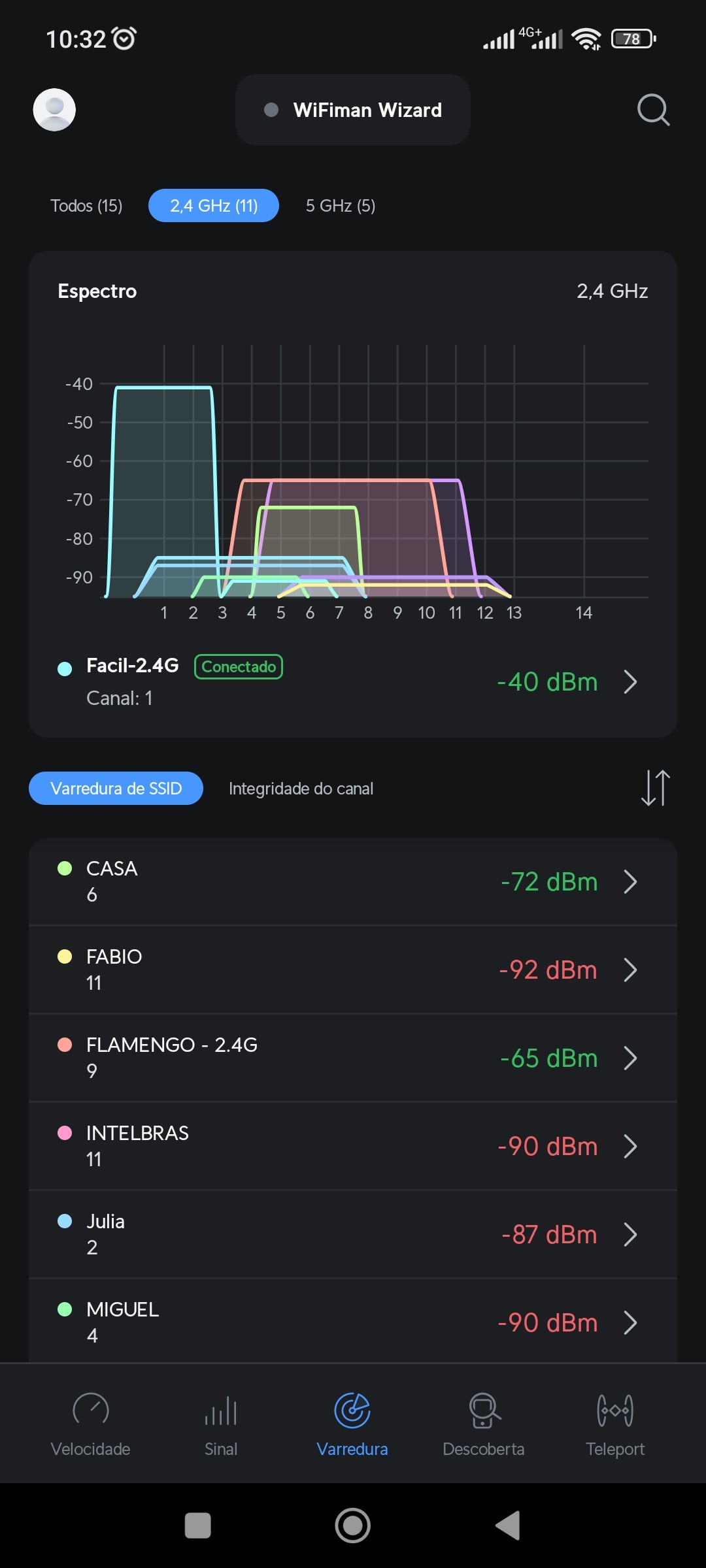
Task: Switch to Integridade do canal tab
Action: pos(301,789)
